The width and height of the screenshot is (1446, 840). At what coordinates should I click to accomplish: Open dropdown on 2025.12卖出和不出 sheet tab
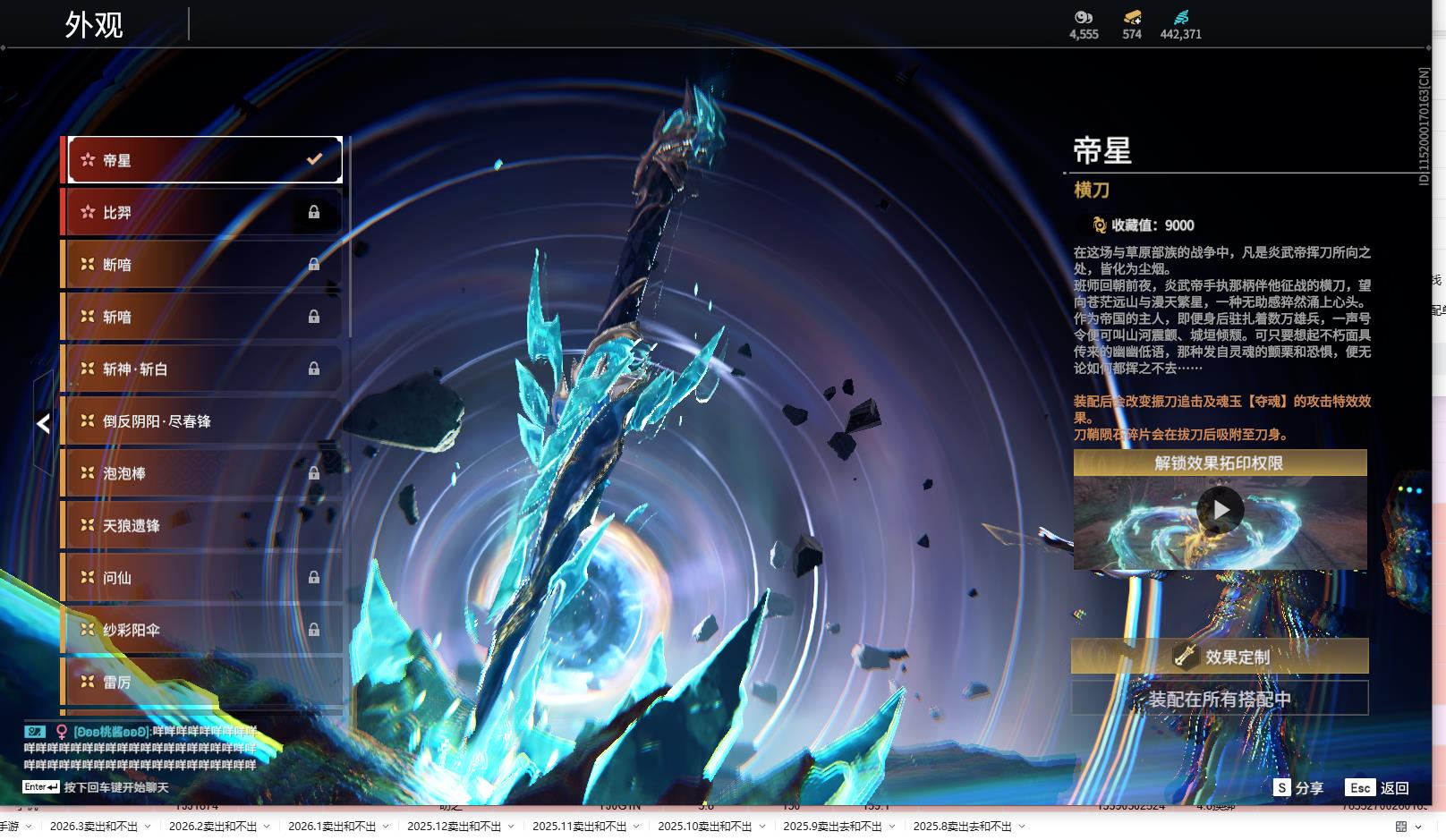(511, 827)
